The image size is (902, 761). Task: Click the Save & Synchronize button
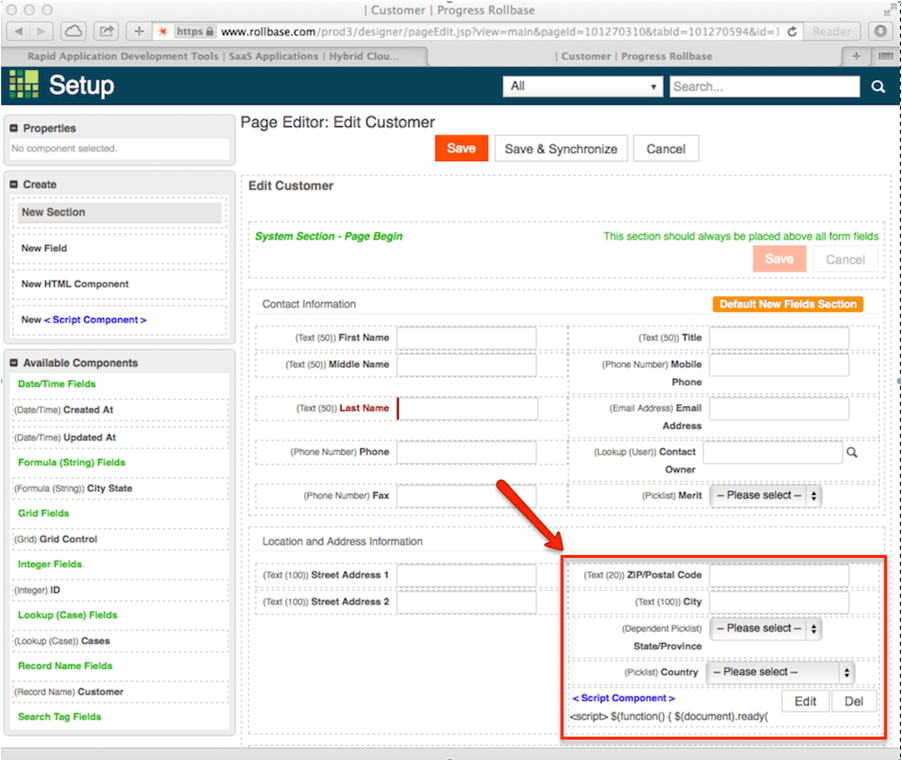[x=561, y=148]
